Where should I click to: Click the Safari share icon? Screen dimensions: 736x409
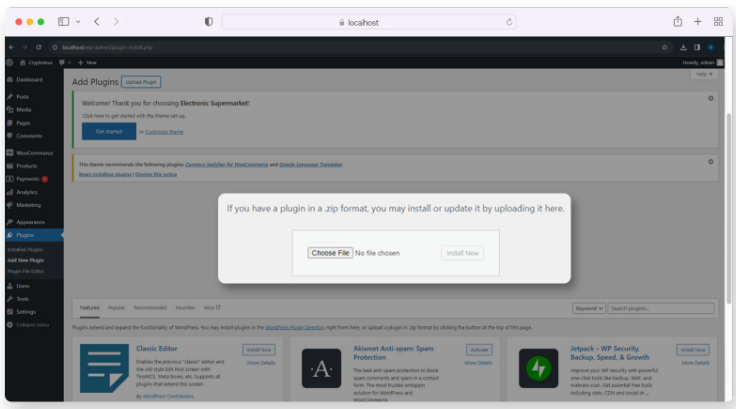(678, 21)
